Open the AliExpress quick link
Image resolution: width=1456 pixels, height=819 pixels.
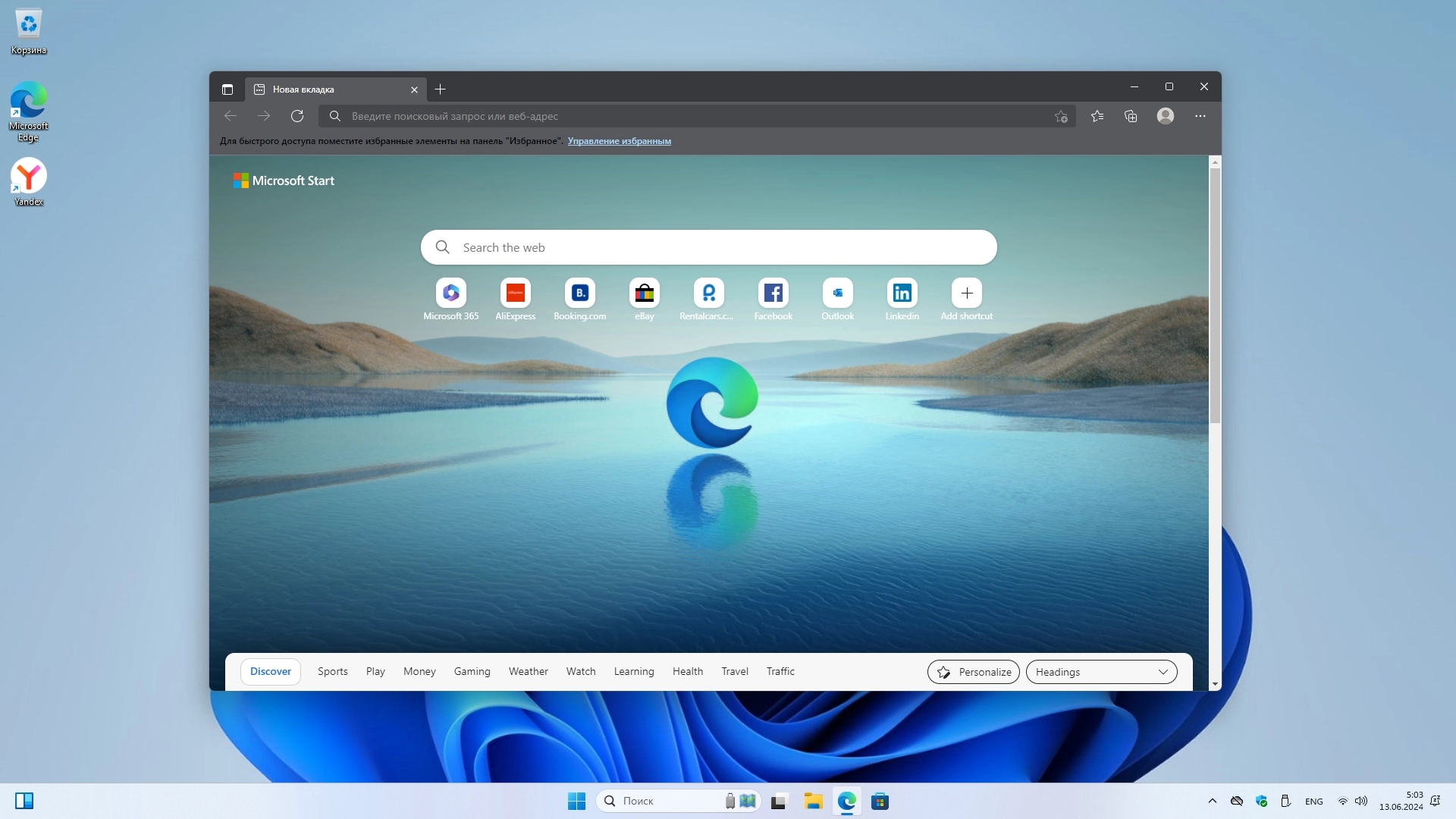point(515,293)
